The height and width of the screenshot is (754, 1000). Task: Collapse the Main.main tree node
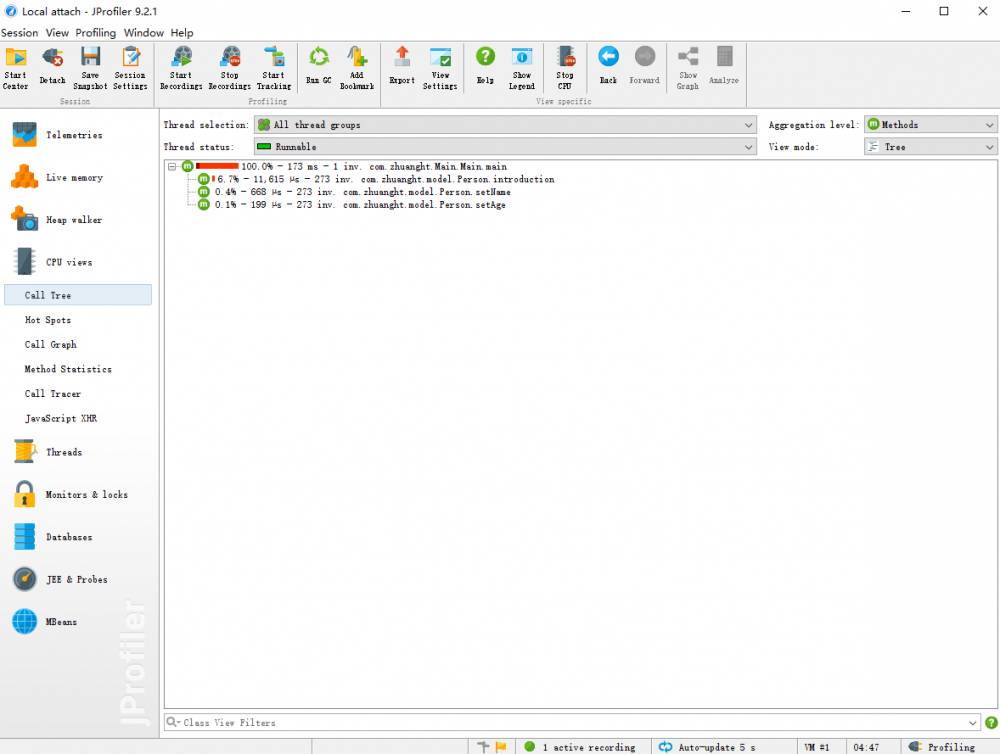pyautogui.click(x=172, y=166)
